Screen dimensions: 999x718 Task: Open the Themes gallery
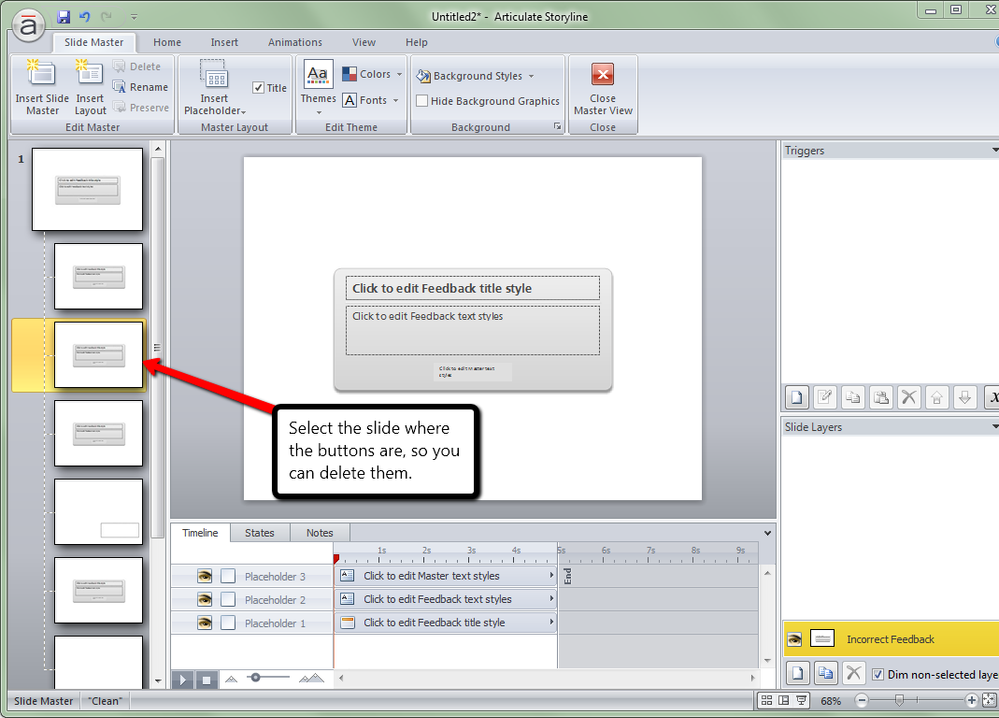coord(318,86)
